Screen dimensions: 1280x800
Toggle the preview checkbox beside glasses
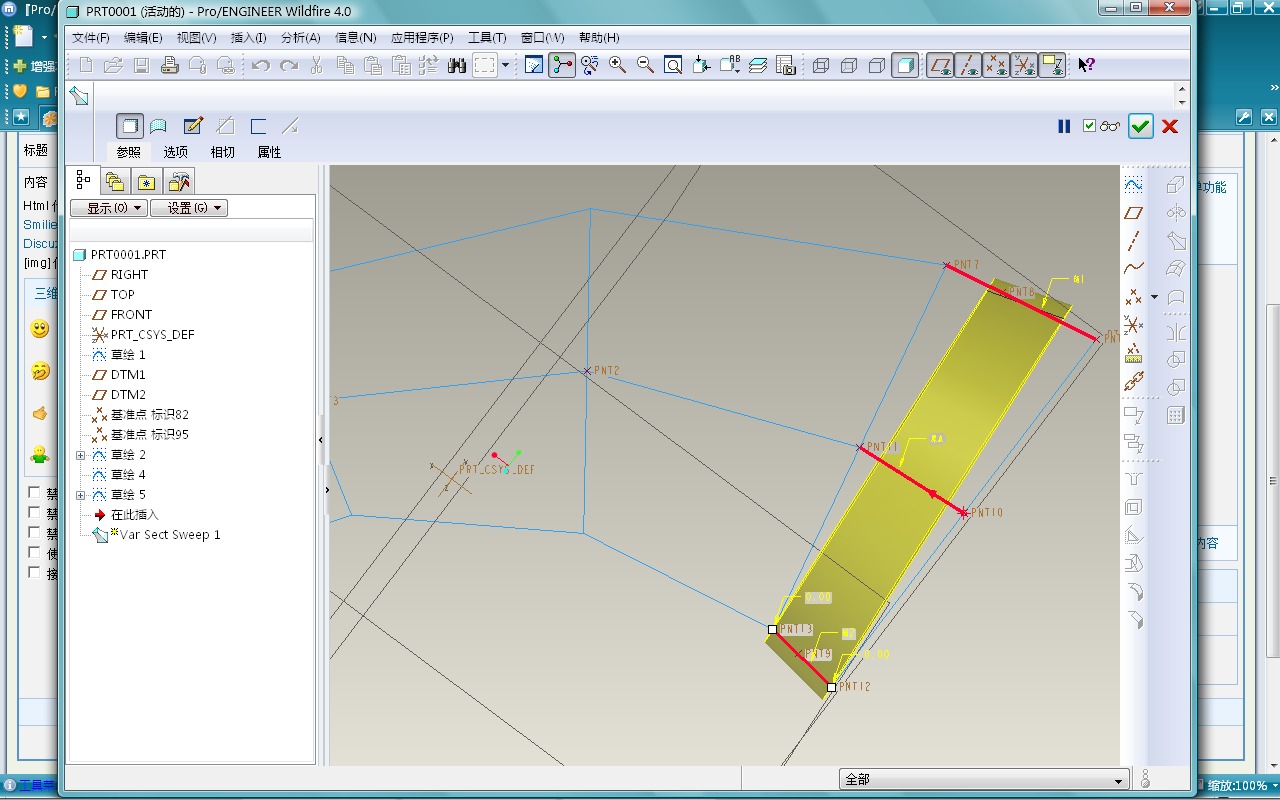pyautogui.click(x=1090, y=126)
